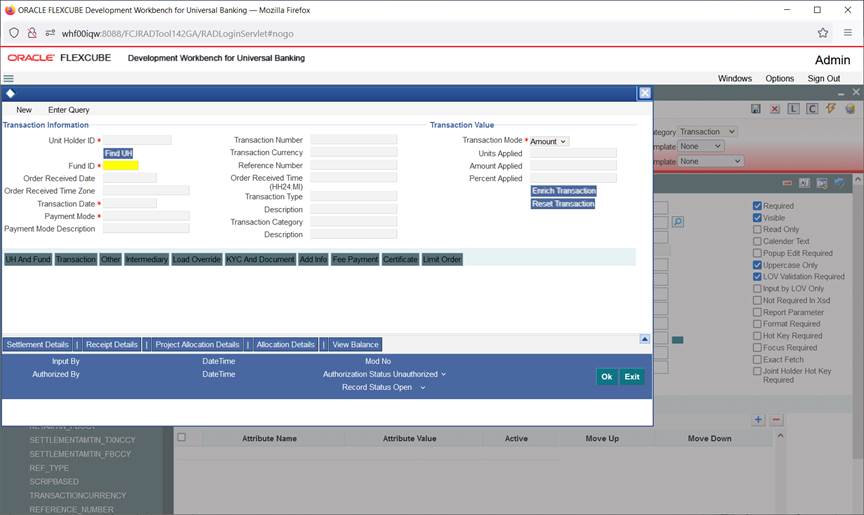The image size is (864, 515).
Task: Click the Reset Transaction button
Action: tap(563, 204)
